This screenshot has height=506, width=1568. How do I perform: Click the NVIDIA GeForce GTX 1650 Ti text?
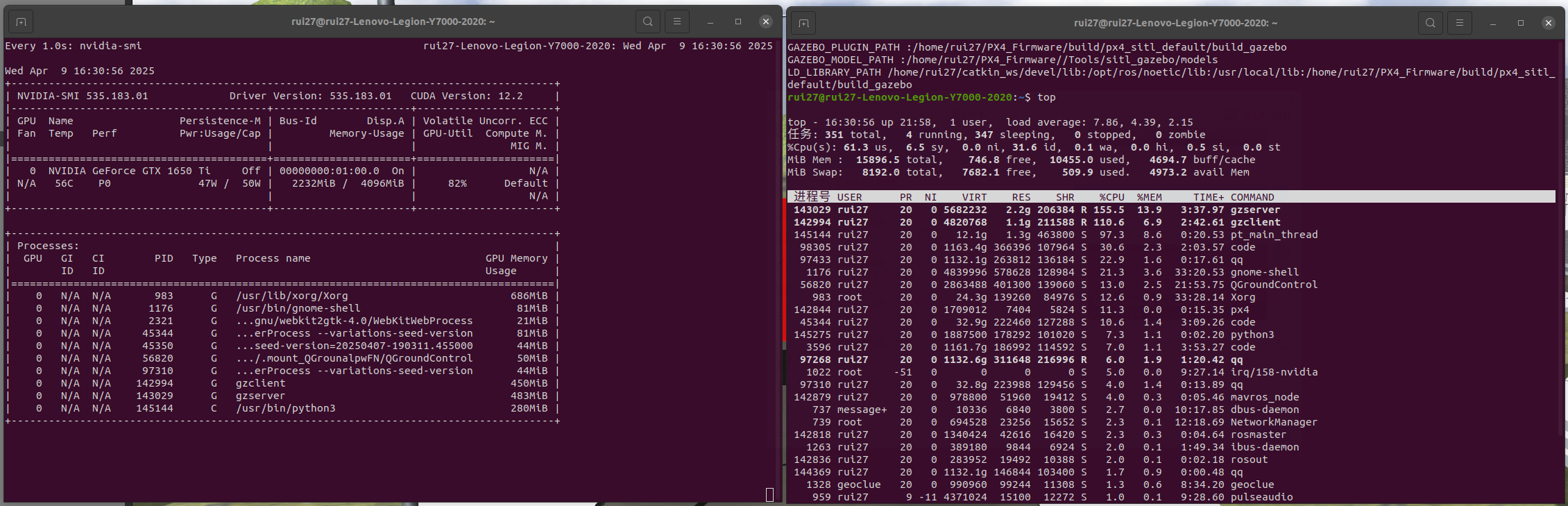pos(129,171)
